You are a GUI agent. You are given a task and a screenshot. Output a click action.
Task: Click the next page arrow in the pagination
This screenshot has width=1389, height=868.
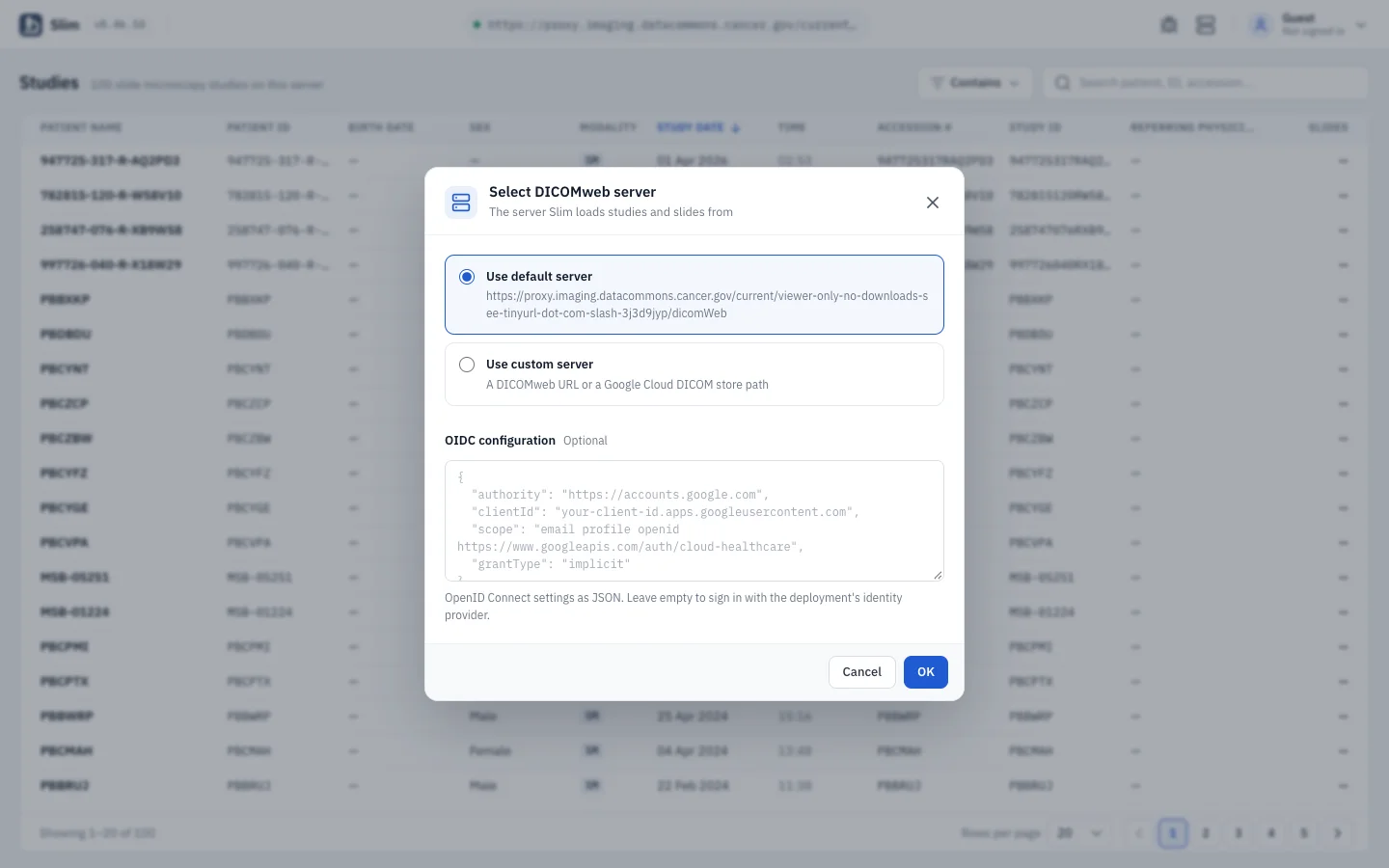1337,833
